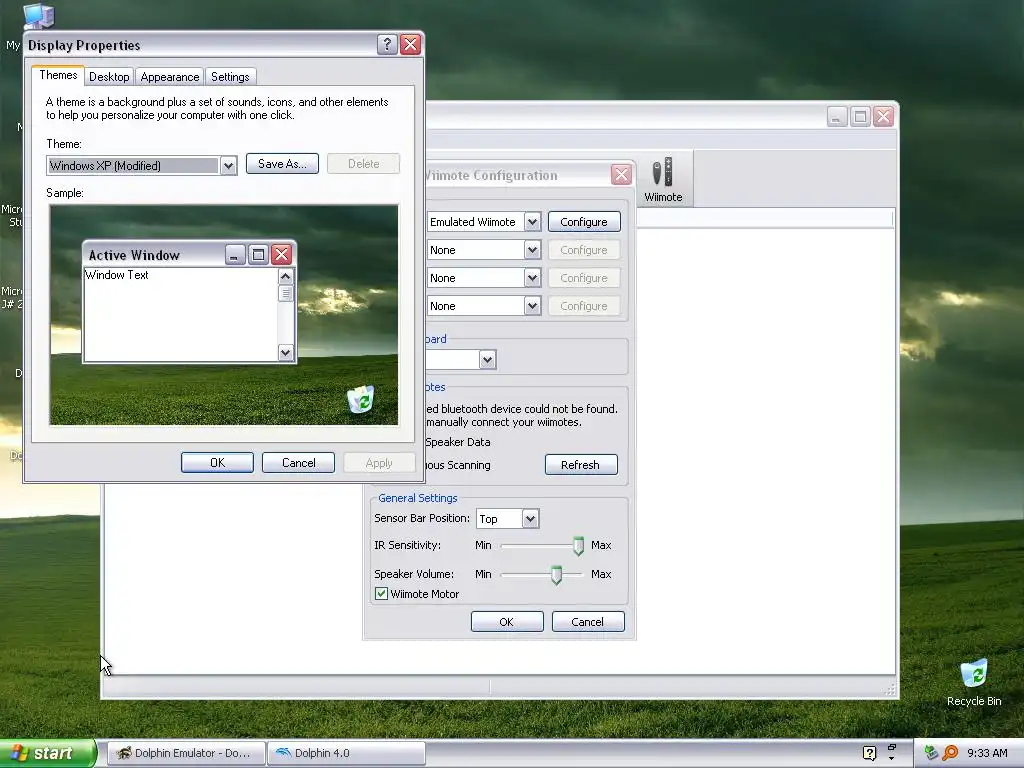
Task: Click Cancel in Wiimote Configuration
Action: (588, 622)
